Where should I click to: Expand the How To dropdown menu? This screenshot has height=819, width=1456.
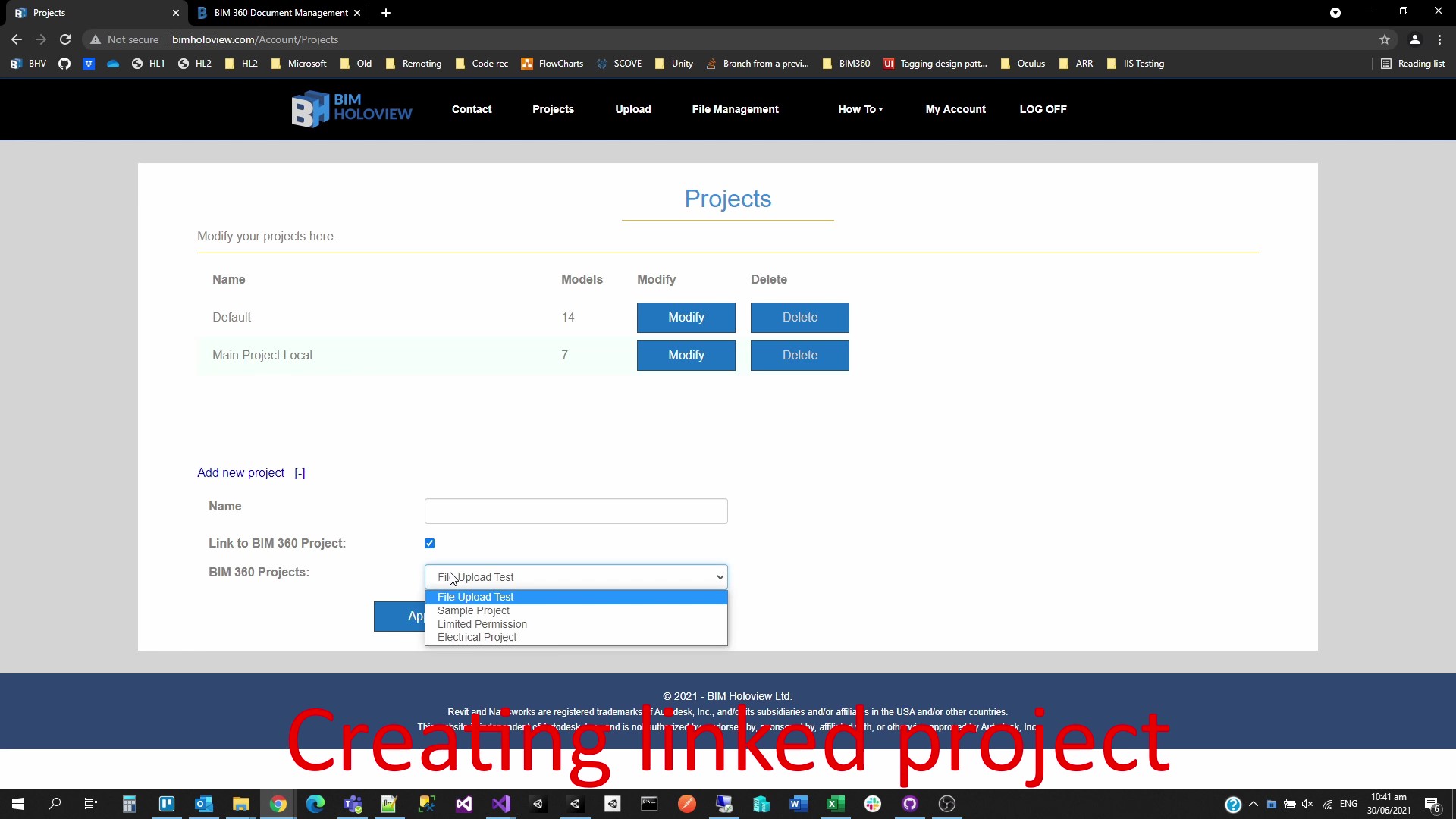pyautogui.click(x=860, y=109)
